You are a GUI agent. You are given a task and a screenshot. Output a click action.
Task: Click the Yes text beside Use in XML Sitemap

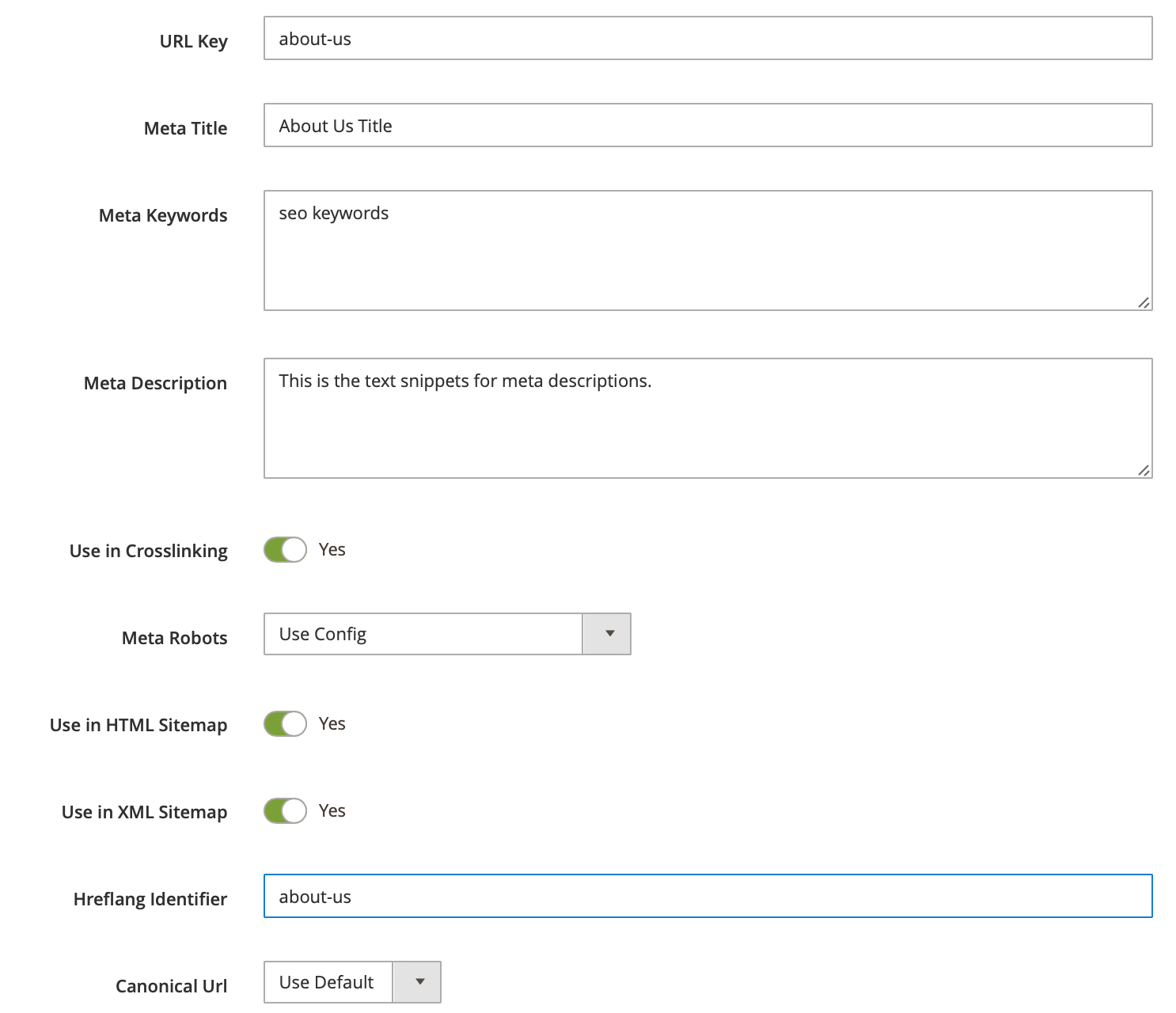point(332,810)
